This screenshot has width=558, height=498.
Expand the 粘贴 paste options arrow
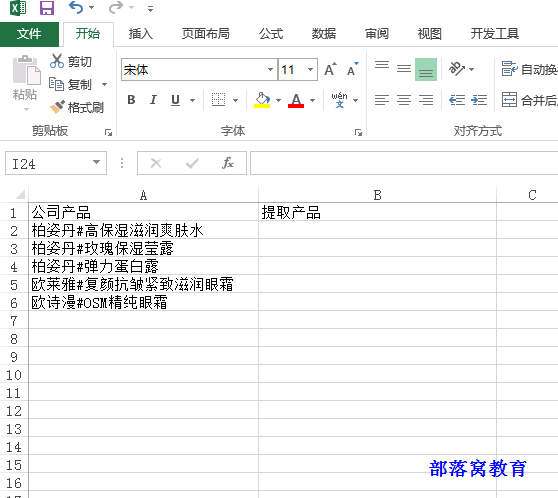click(26, 109)
